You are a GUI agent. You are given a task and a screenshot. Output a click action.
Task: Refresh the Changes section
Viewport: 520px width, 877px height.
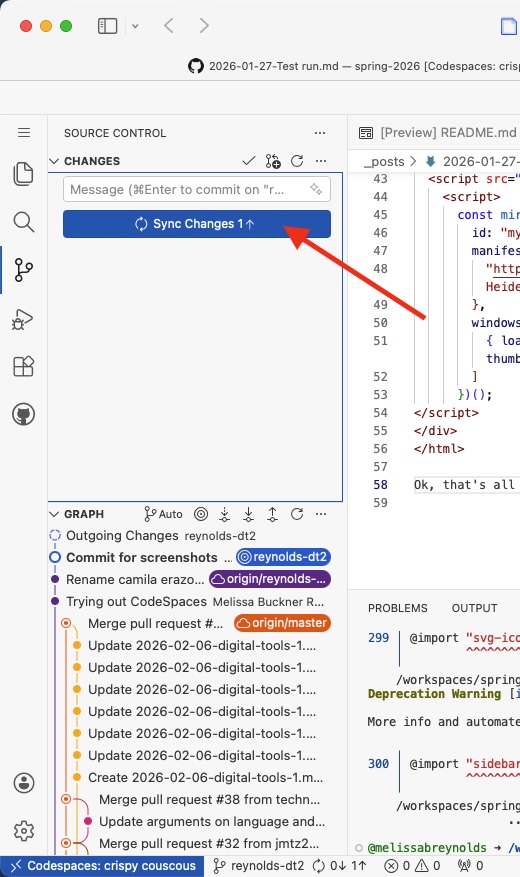pos(297,161)
